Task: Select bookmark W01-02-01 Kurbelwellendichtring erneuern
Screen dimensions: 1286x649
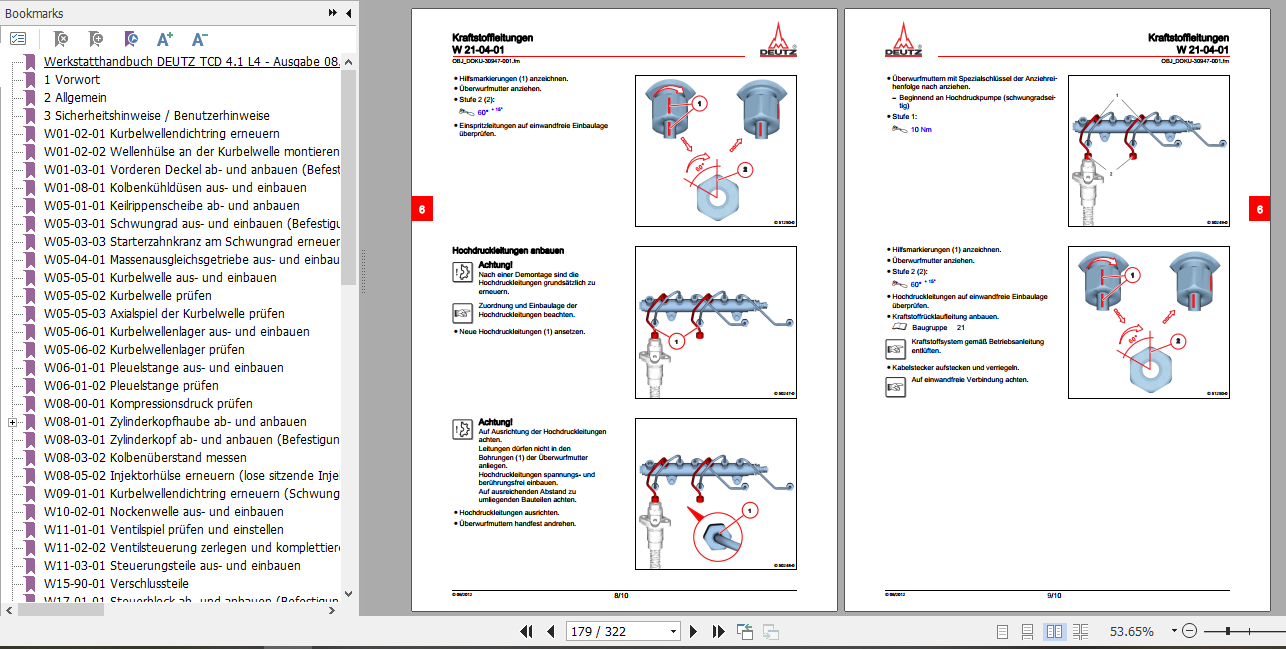Action: click(162, 133)
